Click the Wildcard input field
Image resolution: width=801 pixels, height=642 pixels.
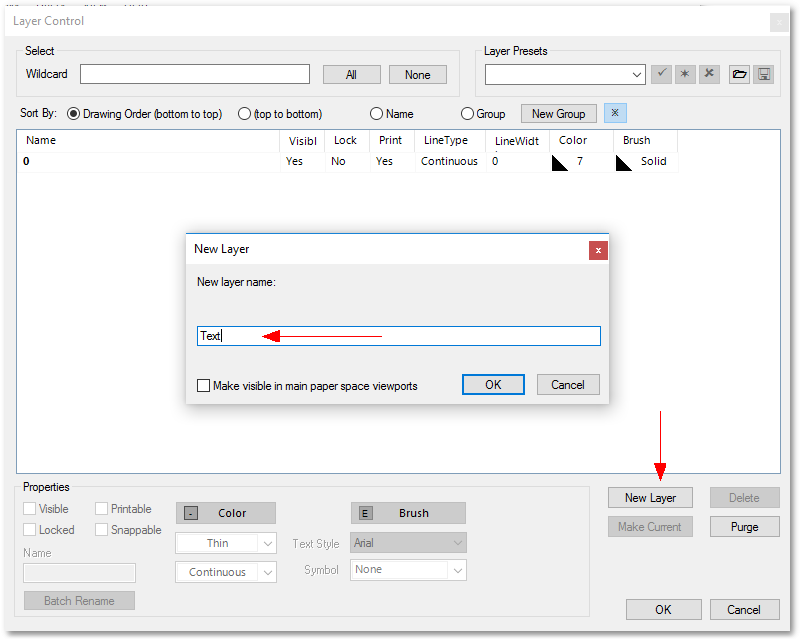(195, 74)
